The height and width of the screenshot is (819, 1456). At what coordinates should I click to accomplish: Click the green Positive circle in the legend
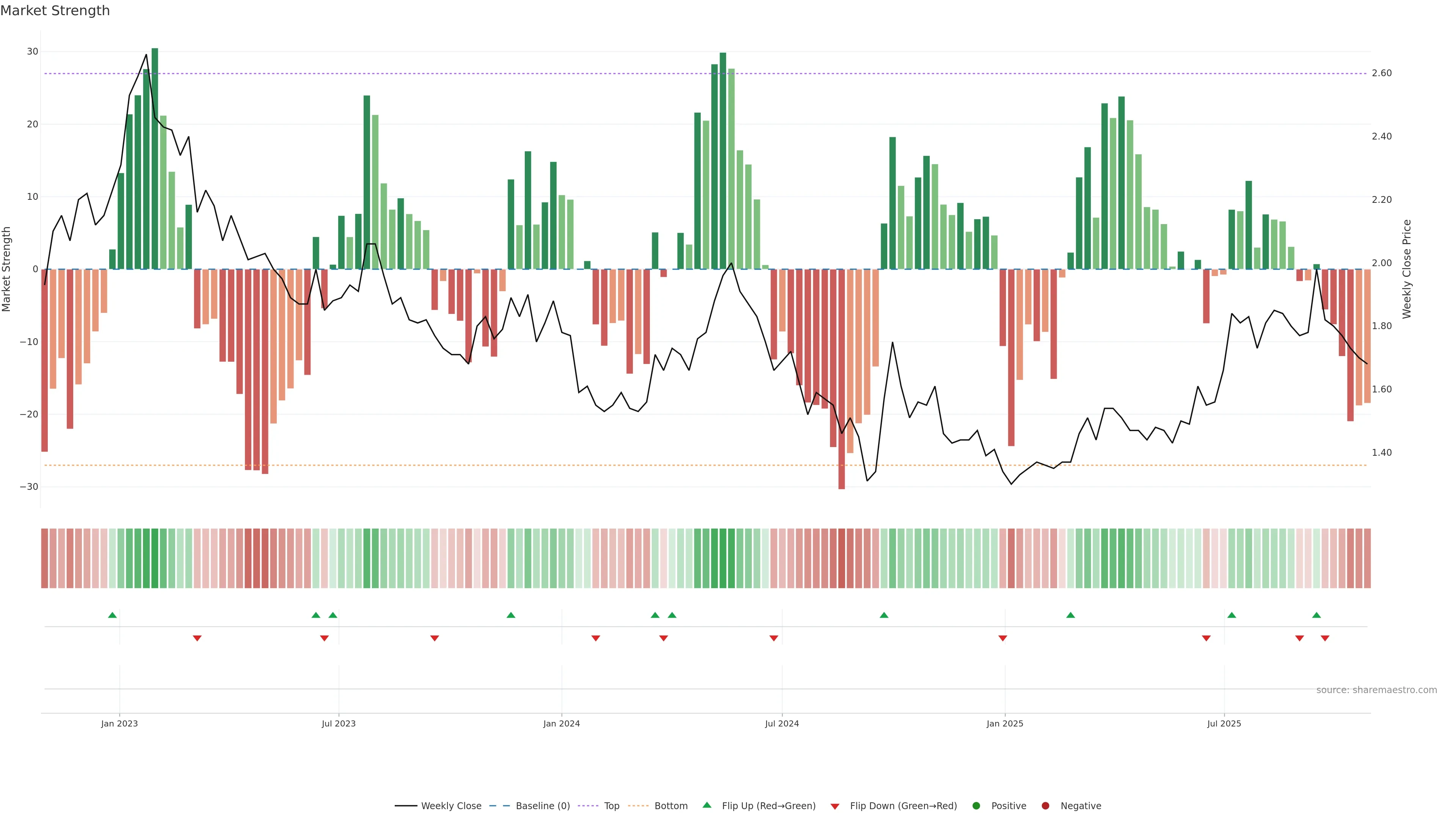[x=976, y=806]
